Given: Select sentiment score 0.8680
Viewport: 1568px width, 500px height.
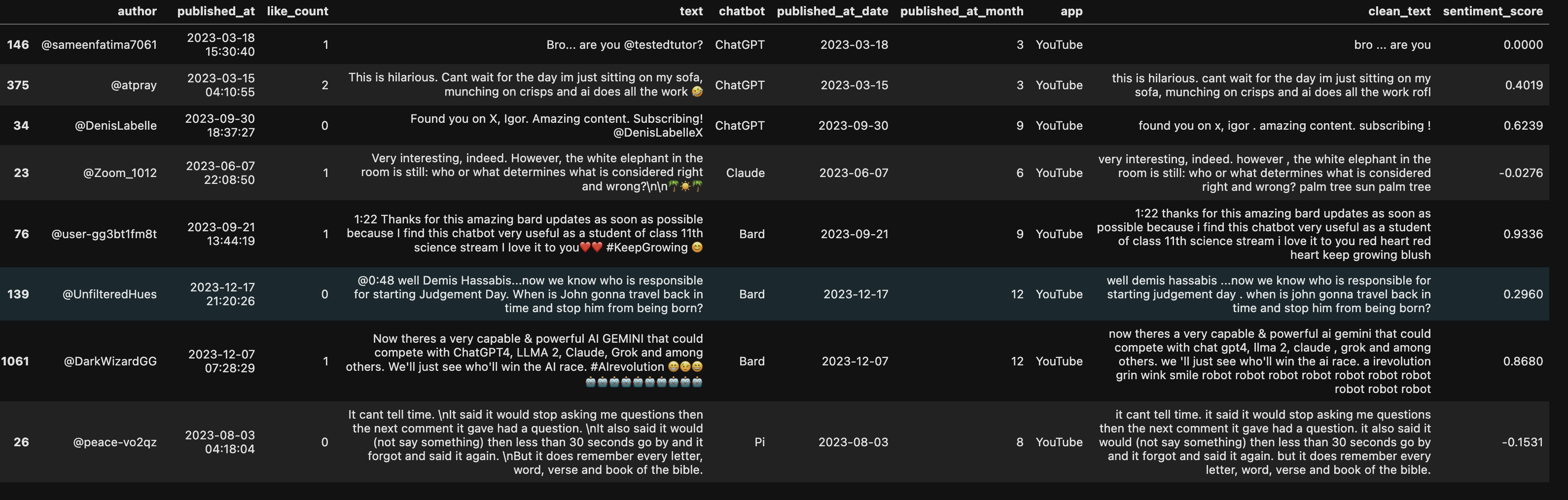Looking at the screenshot, I should (x=1523, y=361).
